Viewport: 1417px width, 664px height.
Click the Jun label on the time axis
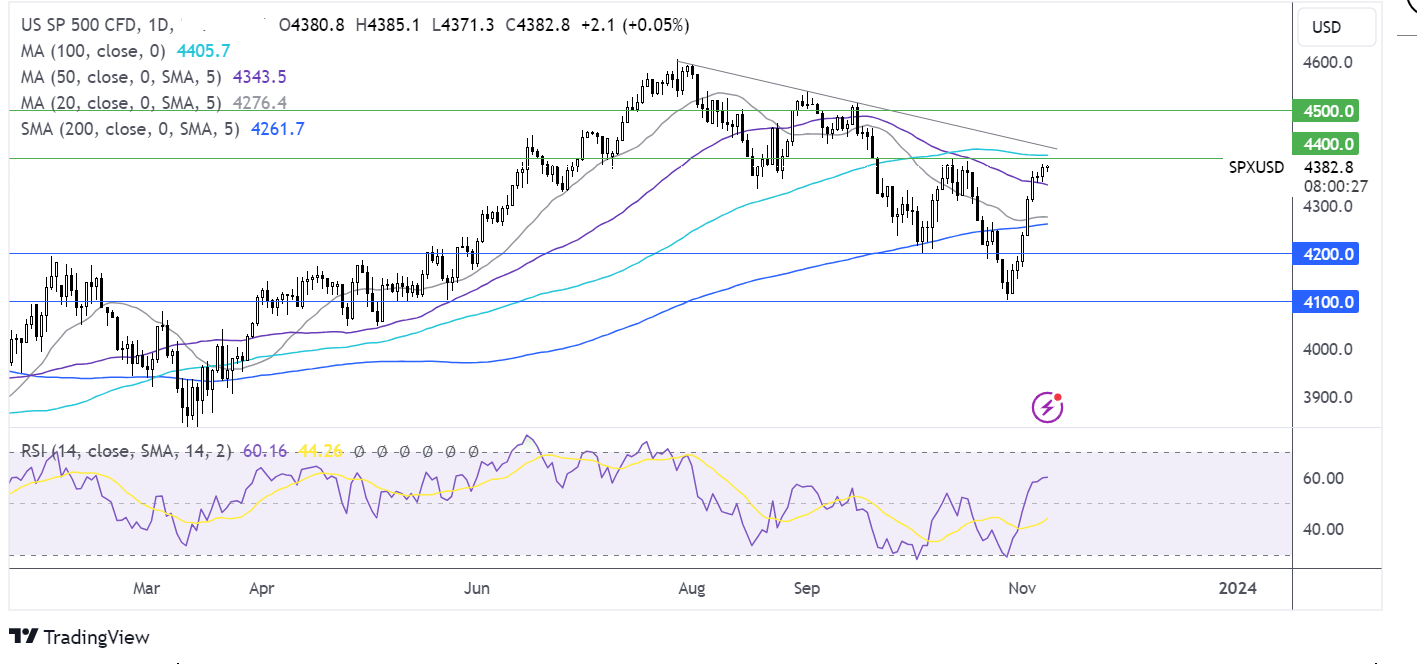(x=477, y=589)
